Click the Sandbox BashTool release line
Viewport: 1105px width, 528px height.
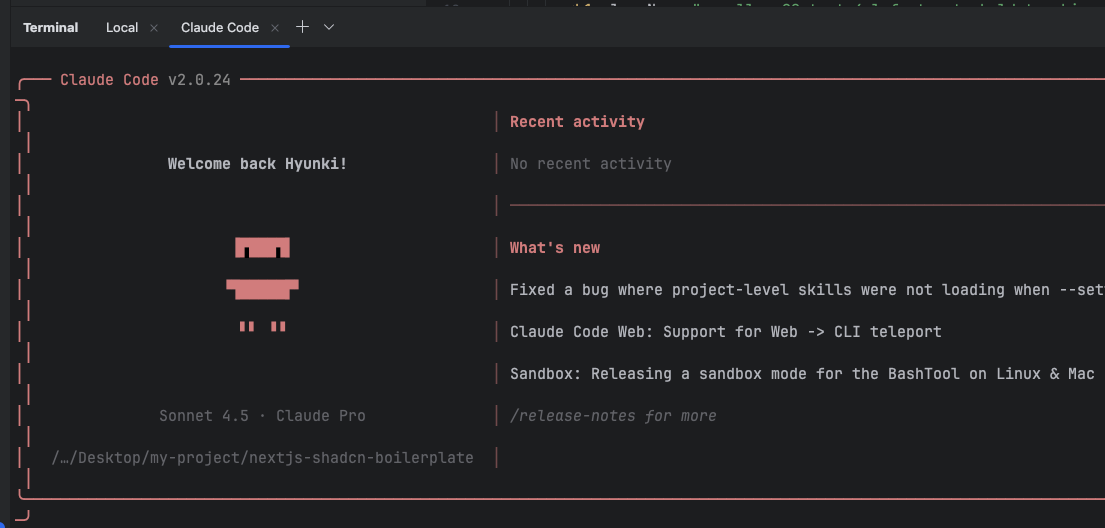(x=802, y=374)
